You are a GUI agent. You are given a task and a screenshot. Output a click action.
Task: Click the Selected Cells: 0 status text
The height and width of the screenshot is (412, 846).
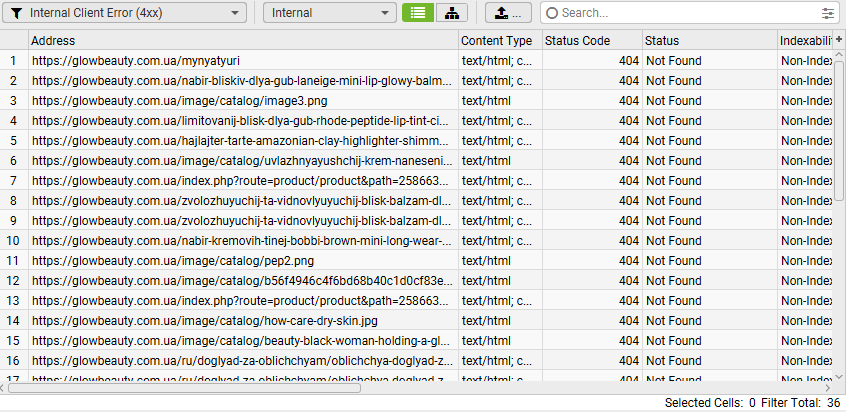[x=710, y=402]
